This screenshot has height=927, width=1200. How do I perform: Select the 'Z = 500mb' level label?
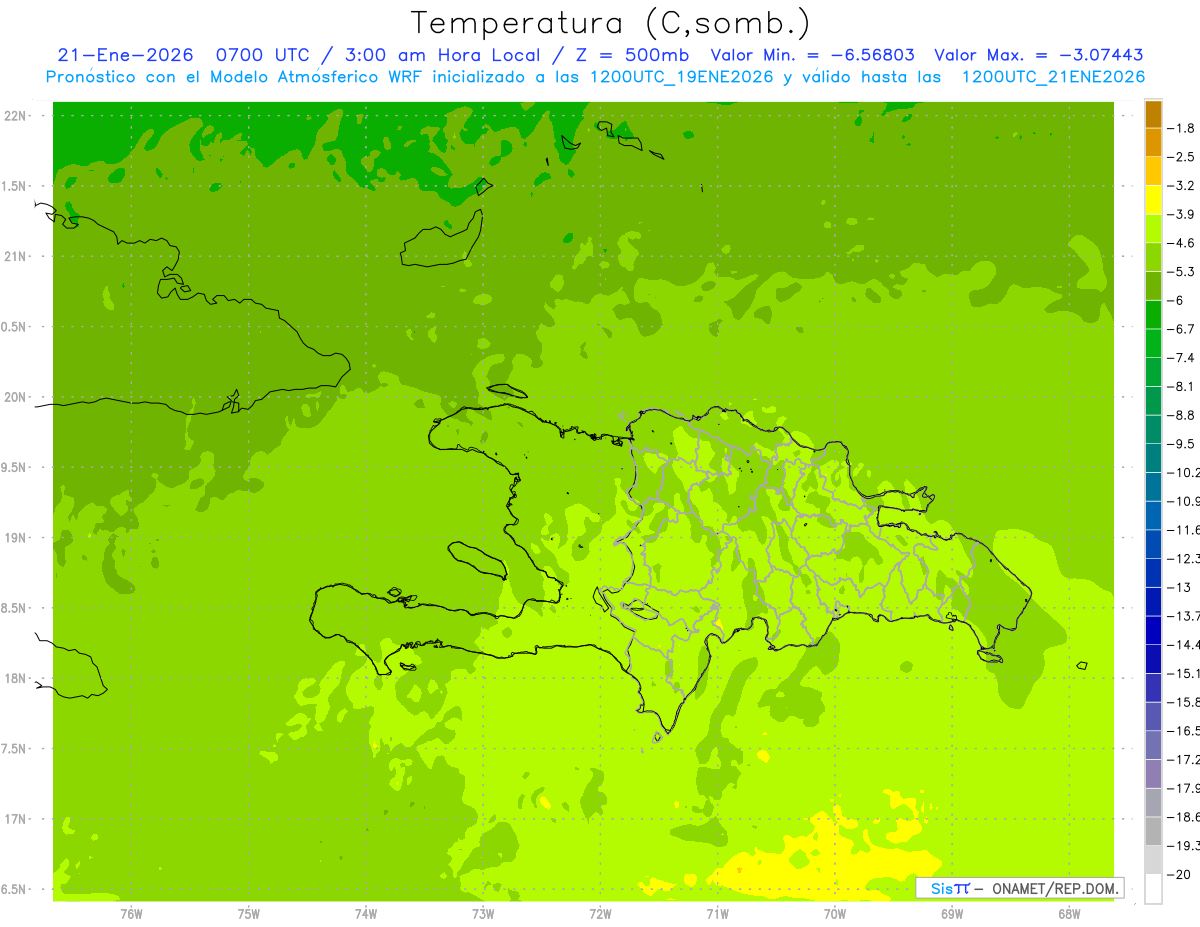tap(633, 55)
